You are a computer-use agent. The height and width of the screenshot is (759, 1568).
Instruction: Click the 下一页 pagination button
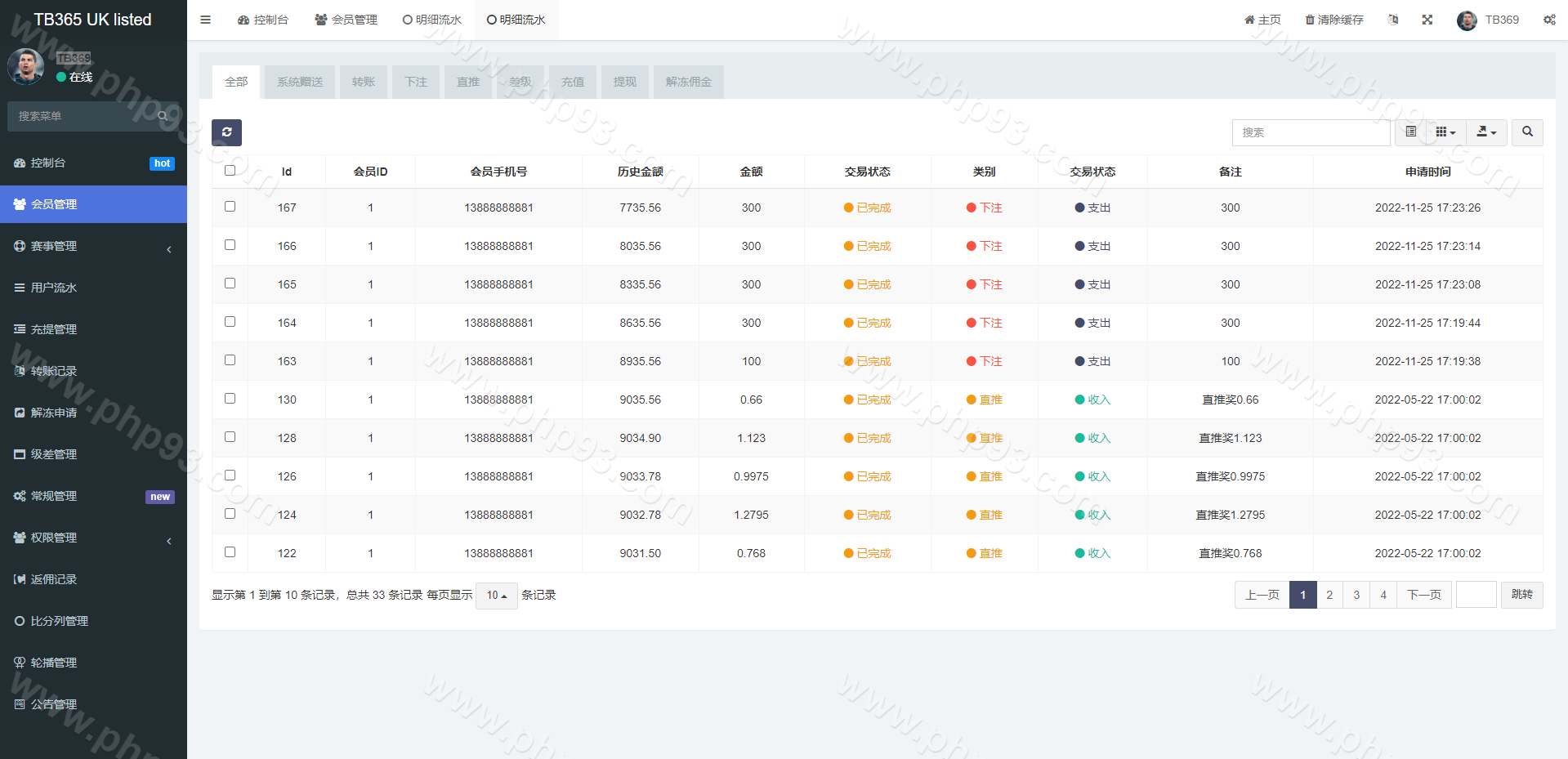pos(1424,595)
